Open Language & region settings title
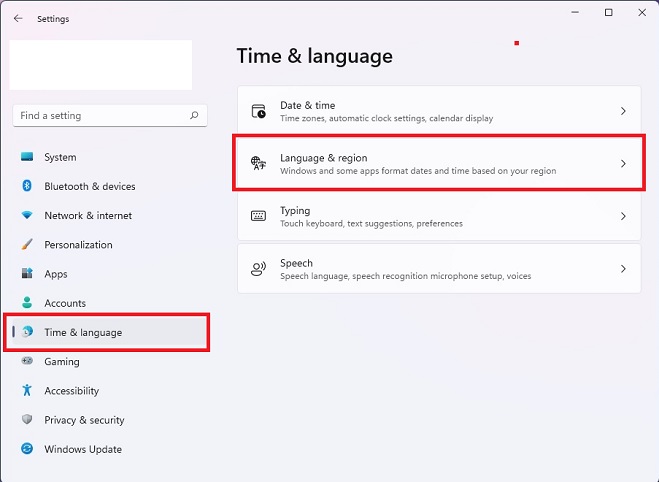 click(x=324, y=158)
